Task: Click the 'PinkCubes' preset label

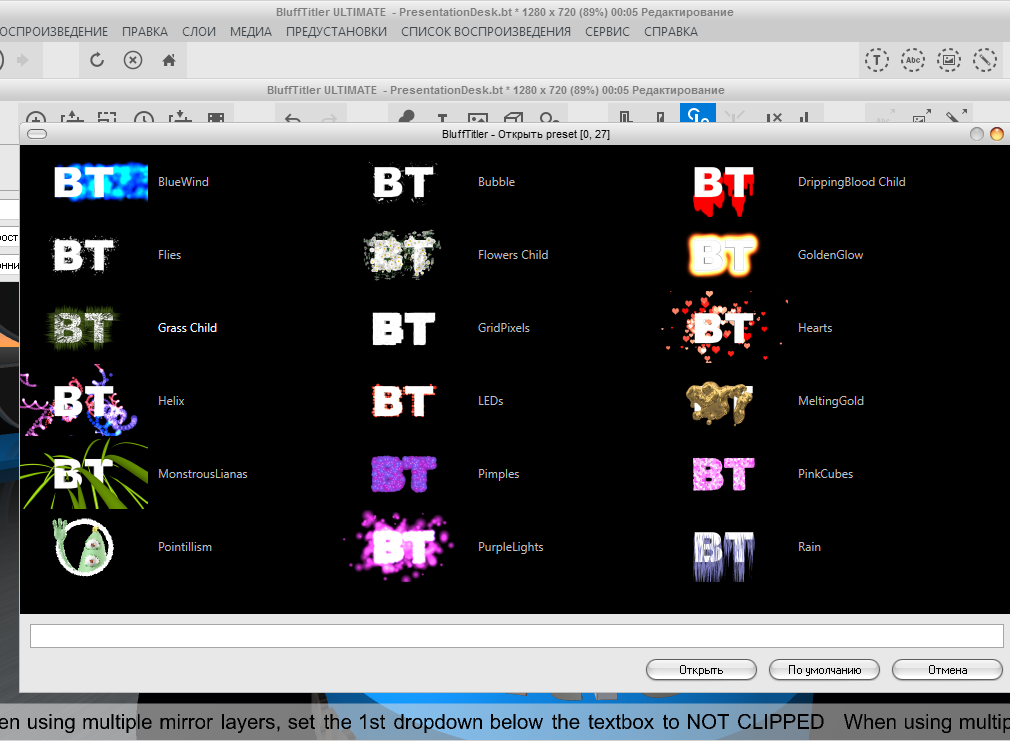Action: coord(825,474)
